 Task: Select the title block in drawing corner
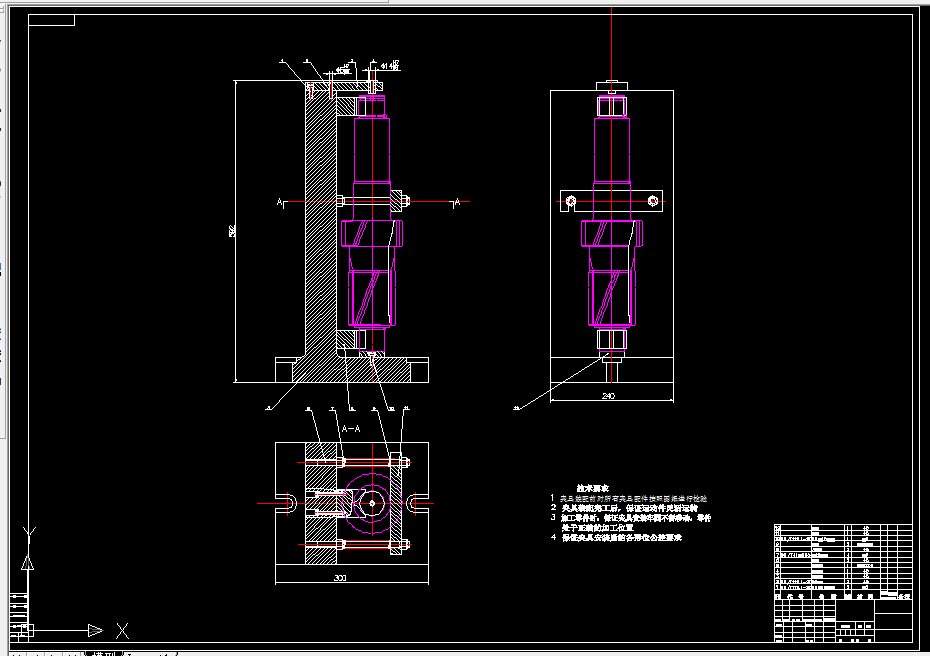click(843, 620)
